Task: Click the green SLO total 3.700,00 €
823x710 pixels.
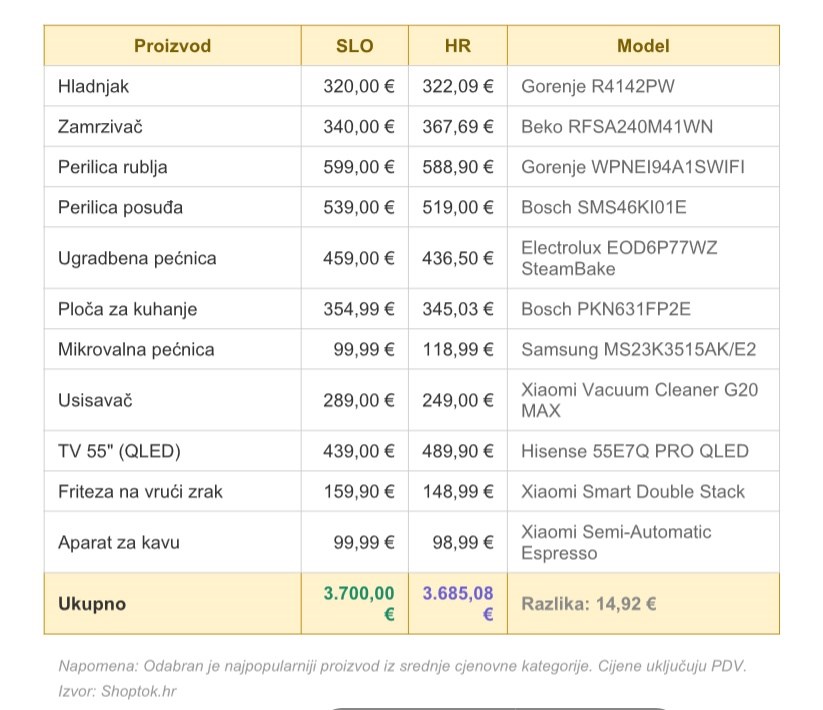Action: click(359, 603)
